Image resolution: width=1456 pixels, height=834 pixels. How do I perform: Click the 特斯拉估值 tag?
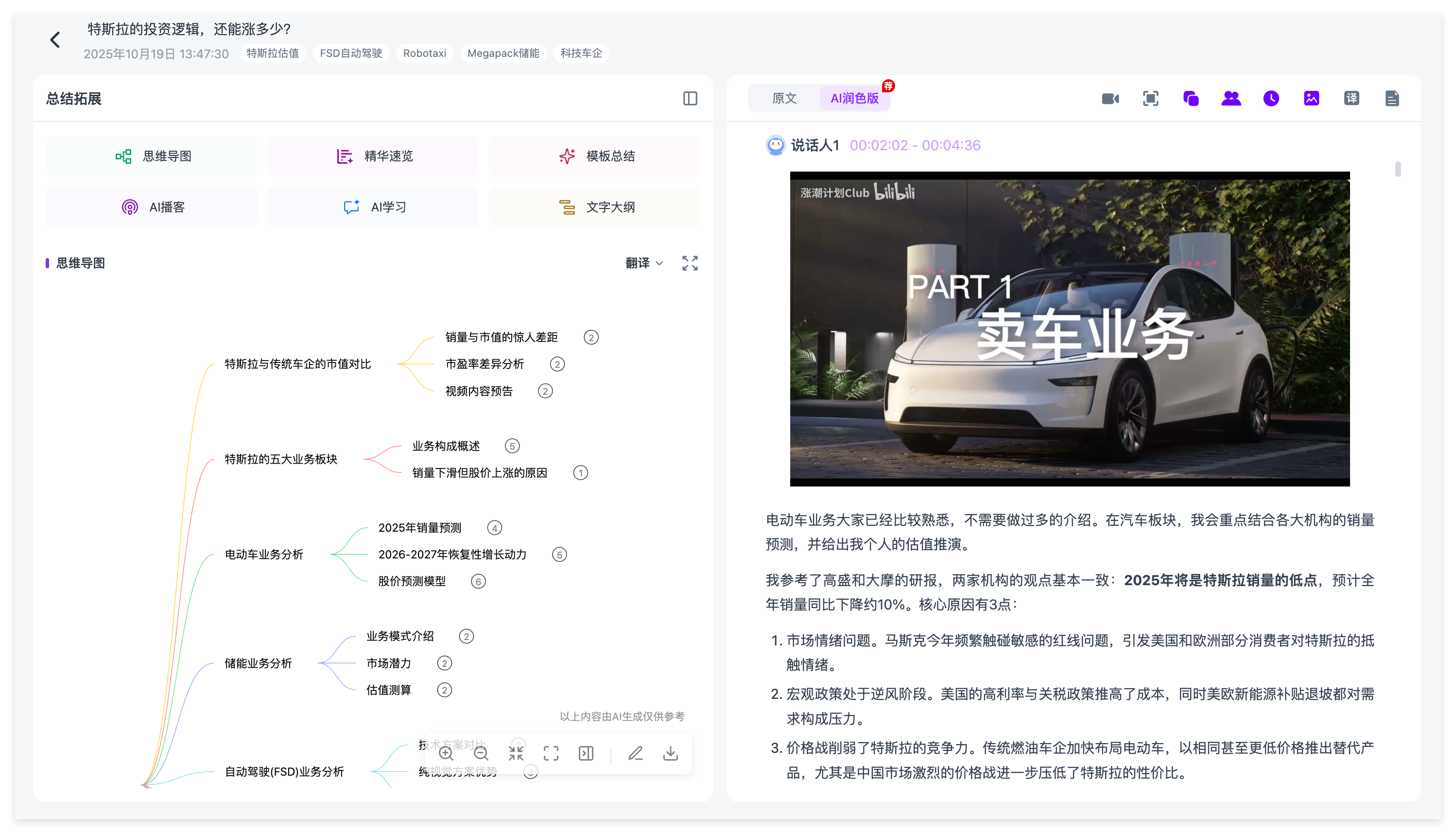(x=273, y=53)
